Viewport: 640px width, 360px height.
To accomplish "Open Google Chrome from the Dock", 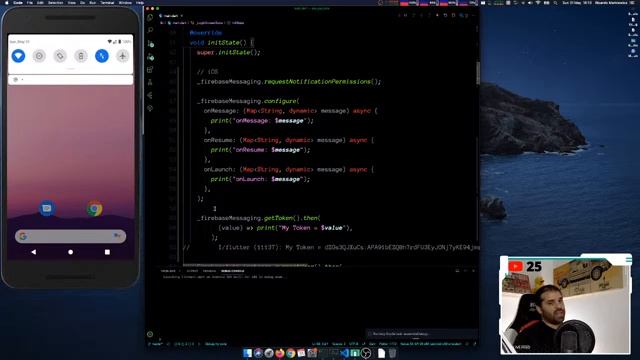I will (290, 353).
